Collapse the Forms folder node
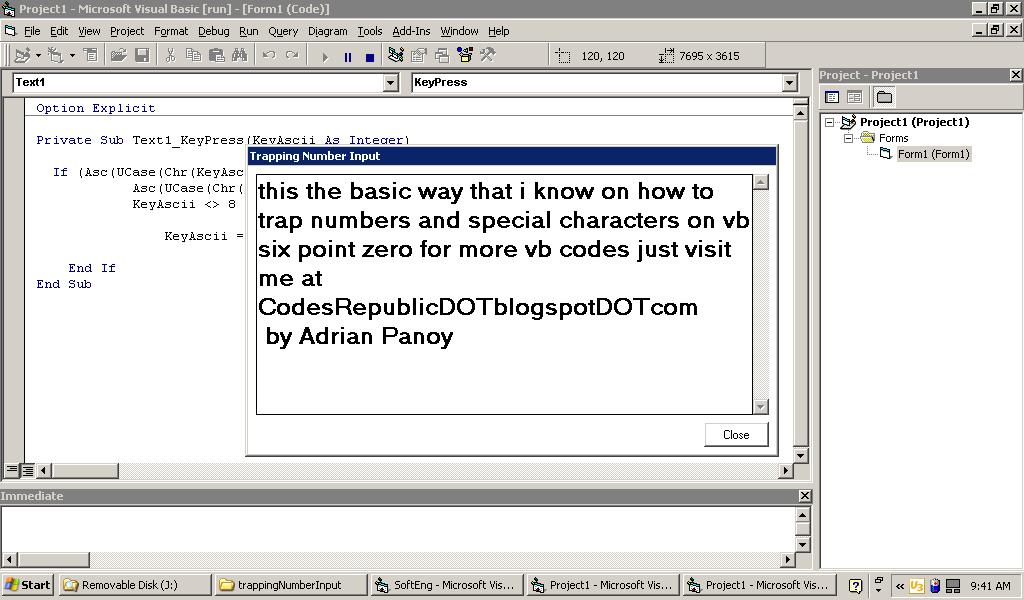This screenshot has height=600, width=1024. (x=848, y=138)
